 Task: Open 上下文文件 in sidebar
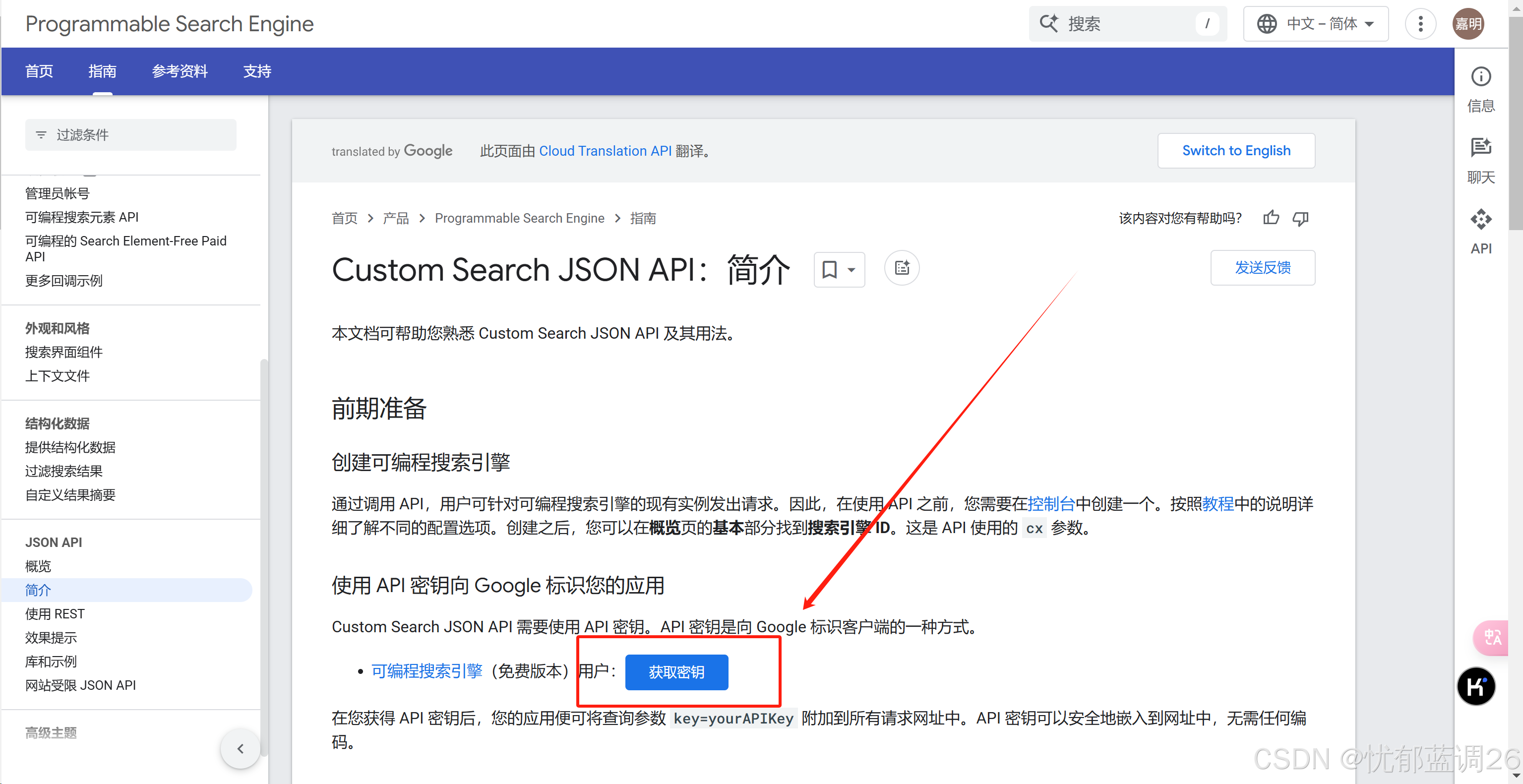tap(58, 375)
